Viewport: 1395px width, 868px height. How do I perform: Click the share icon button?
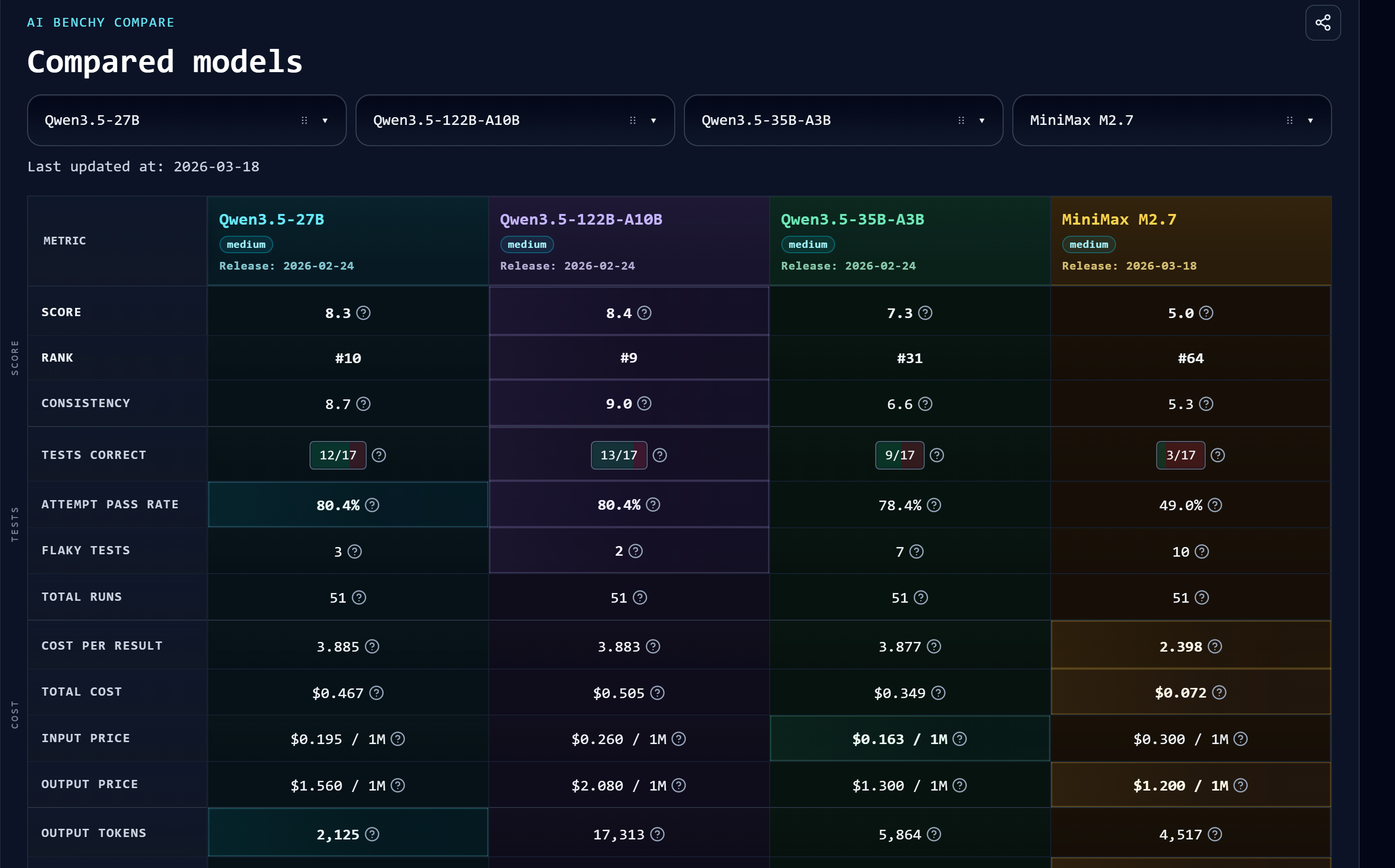point(1323,22)
